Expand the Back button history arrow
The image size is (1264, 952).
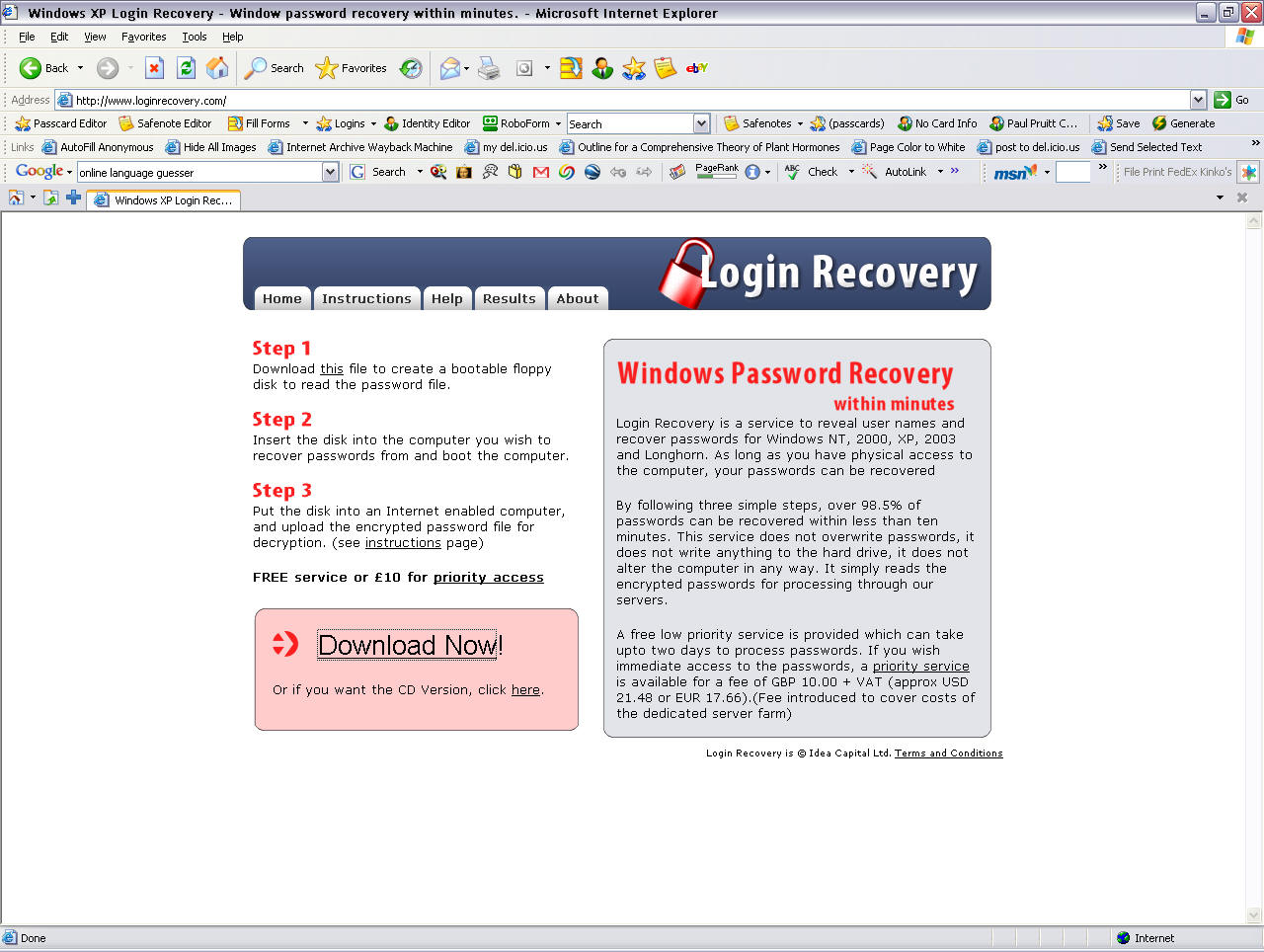pos(81,68)
